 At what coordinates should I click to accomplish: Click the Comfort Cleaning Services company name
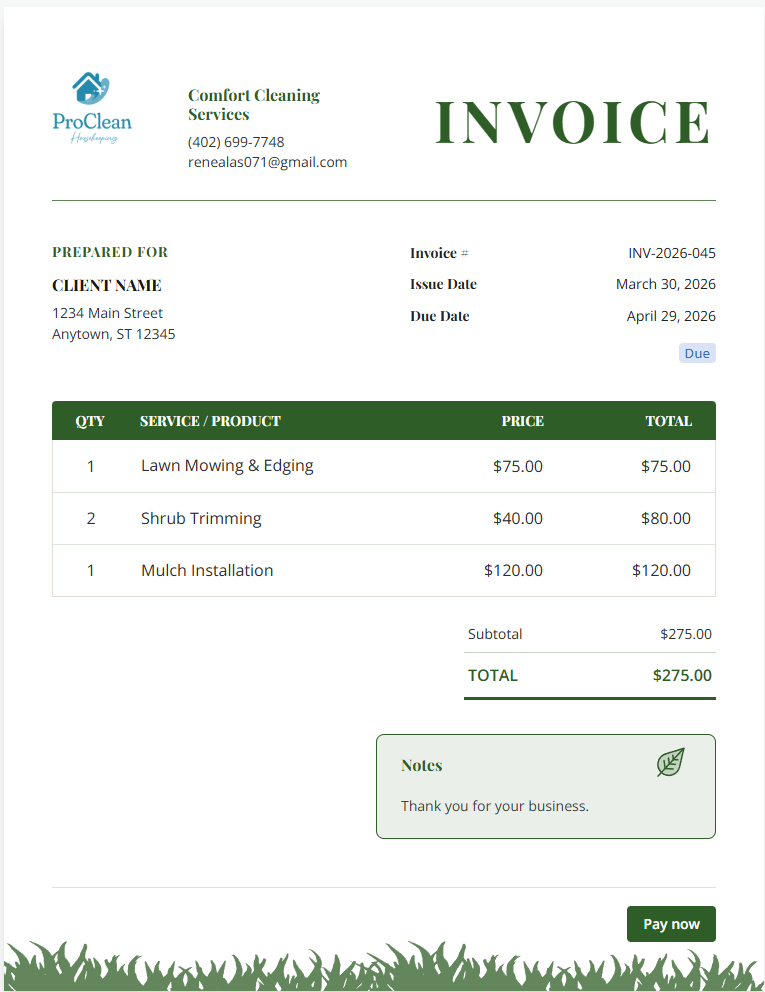pyautogui.click(x=254, y=104)
